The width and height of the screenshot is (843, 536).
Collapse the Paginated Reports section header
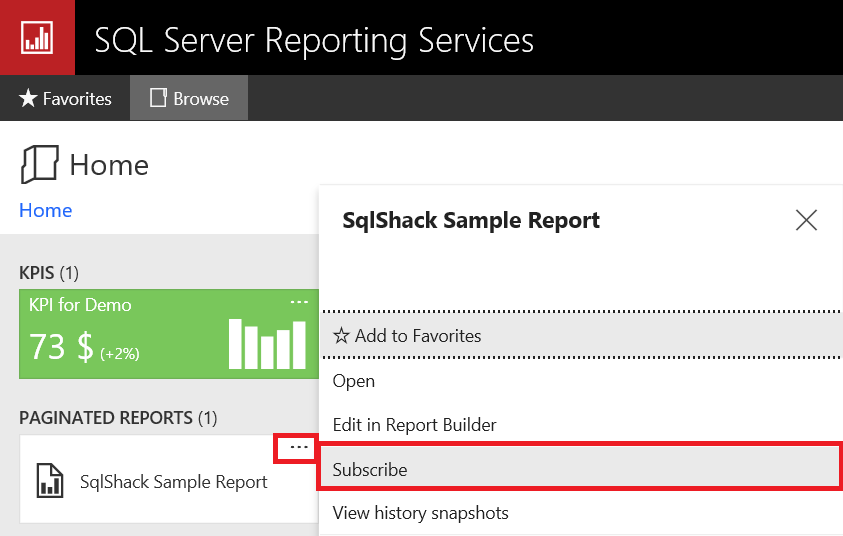pyautogui.click(x=118, y=417)
